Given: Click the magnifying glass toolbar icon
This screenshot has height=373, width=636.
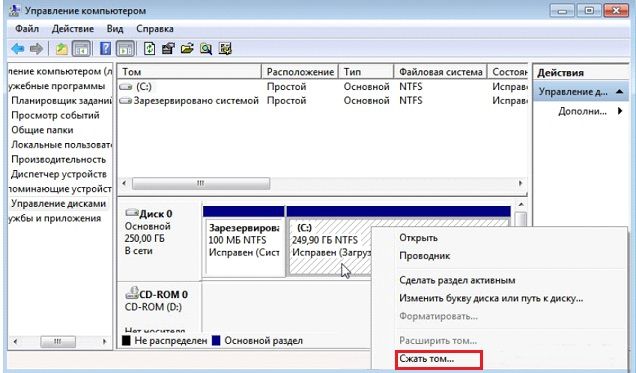Looking at the screenshot, I should (206, 49).
